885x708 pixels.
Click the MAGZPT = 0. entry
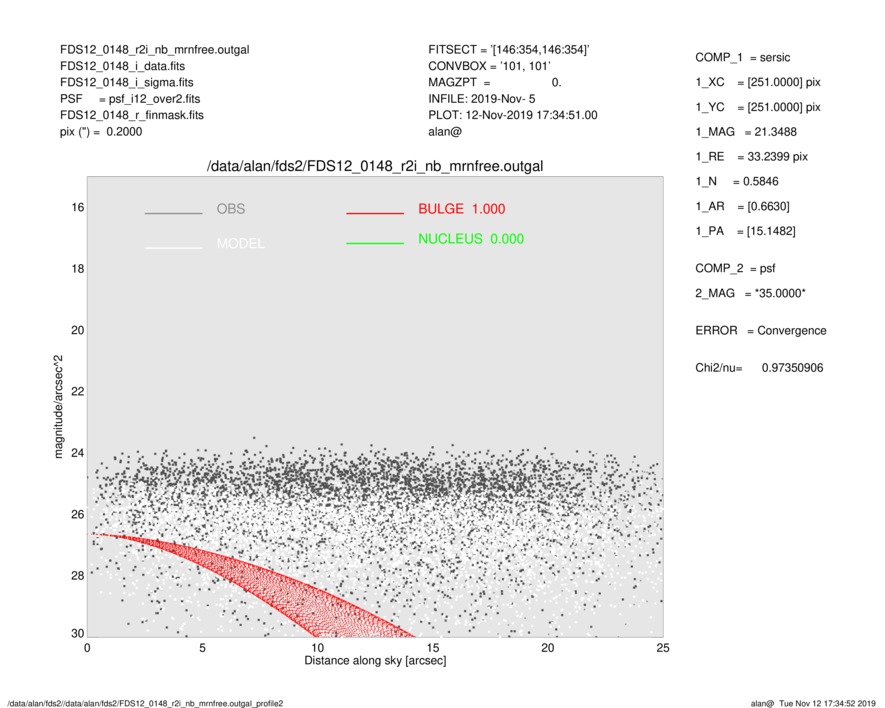tap(494, 82)
